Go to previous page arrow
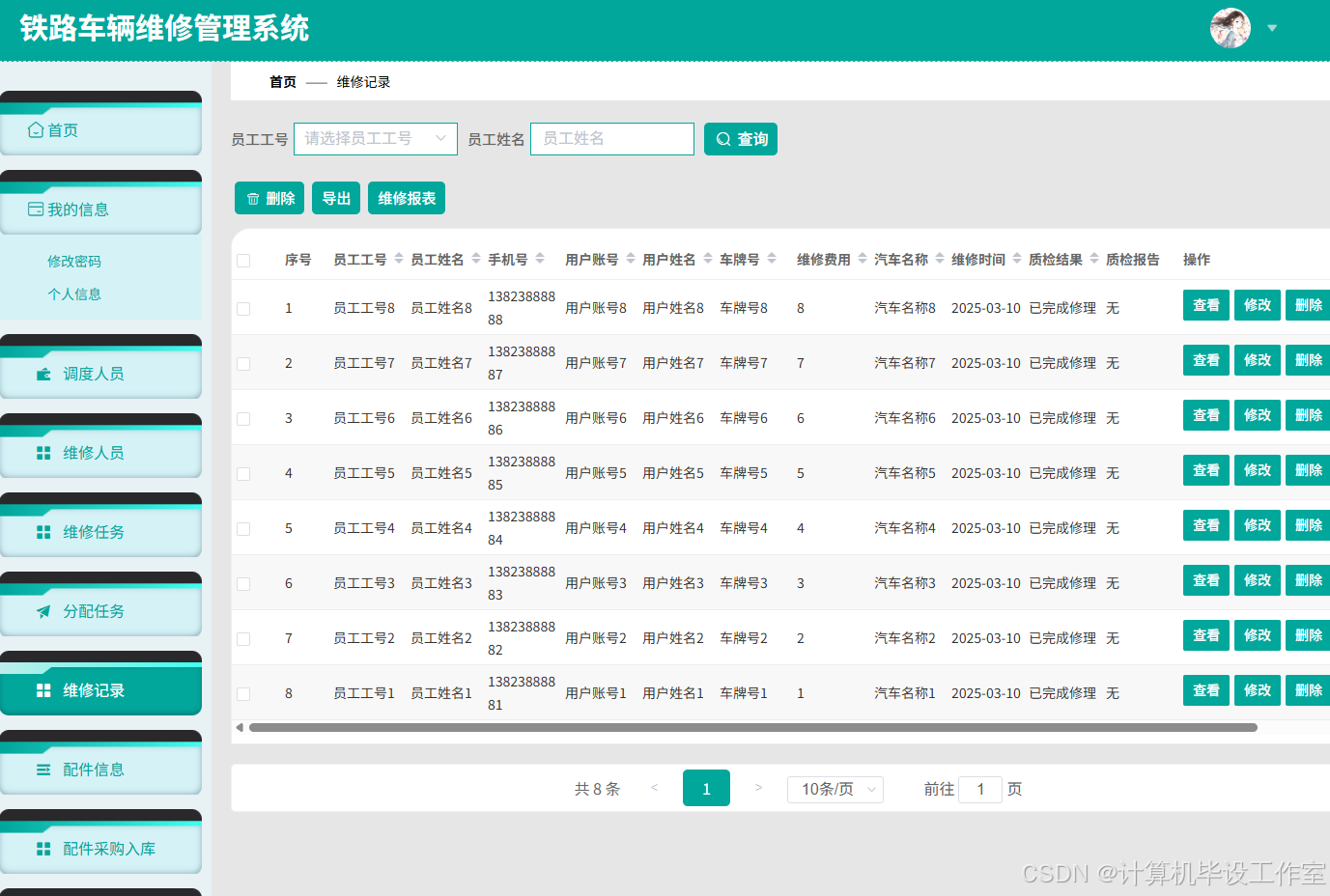The width and height of the screenshot is (1330, 896). click(x=655, y=788)
